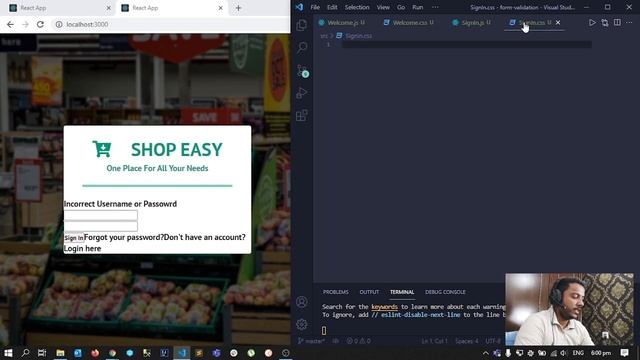Click the browser forward arrow
Screen dimensions: 640x360
25,24
